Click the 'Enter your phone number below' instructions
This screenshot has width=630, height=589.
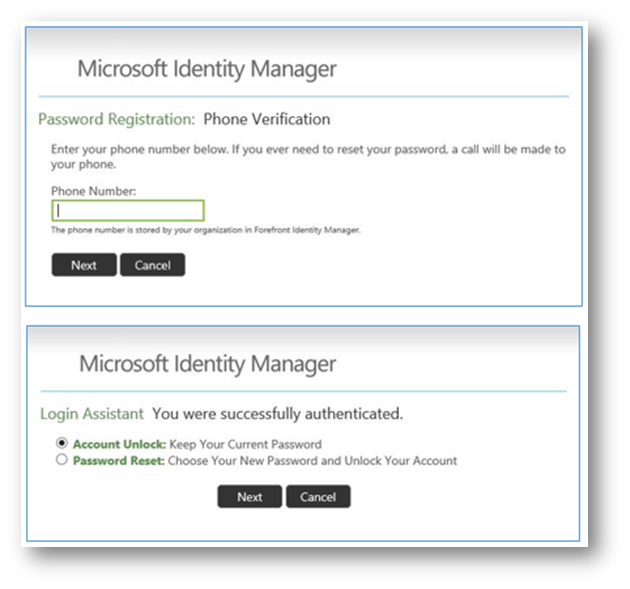point(308,157)
